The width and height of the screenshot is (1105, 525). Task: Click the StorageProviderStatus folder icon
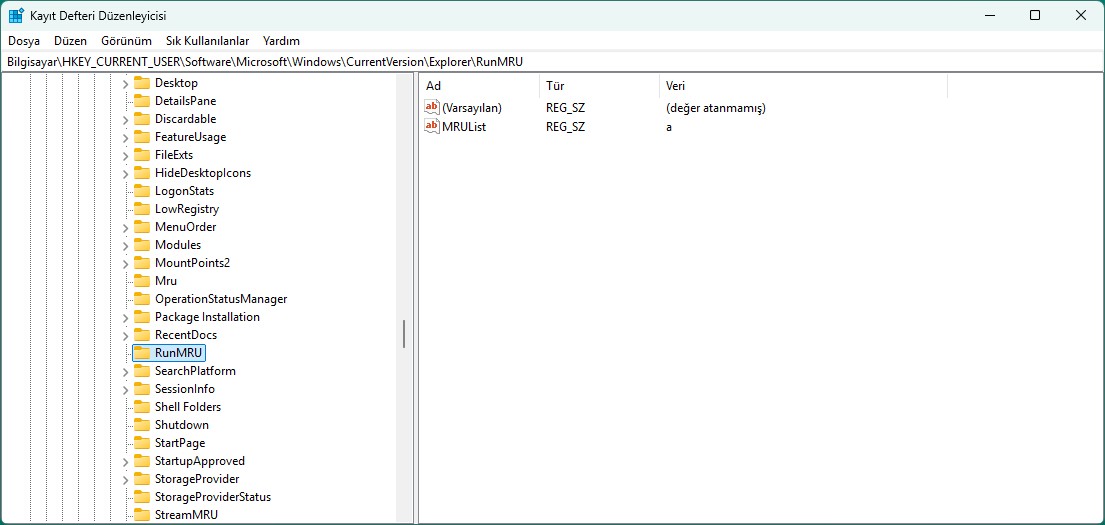tap(142, 497)
